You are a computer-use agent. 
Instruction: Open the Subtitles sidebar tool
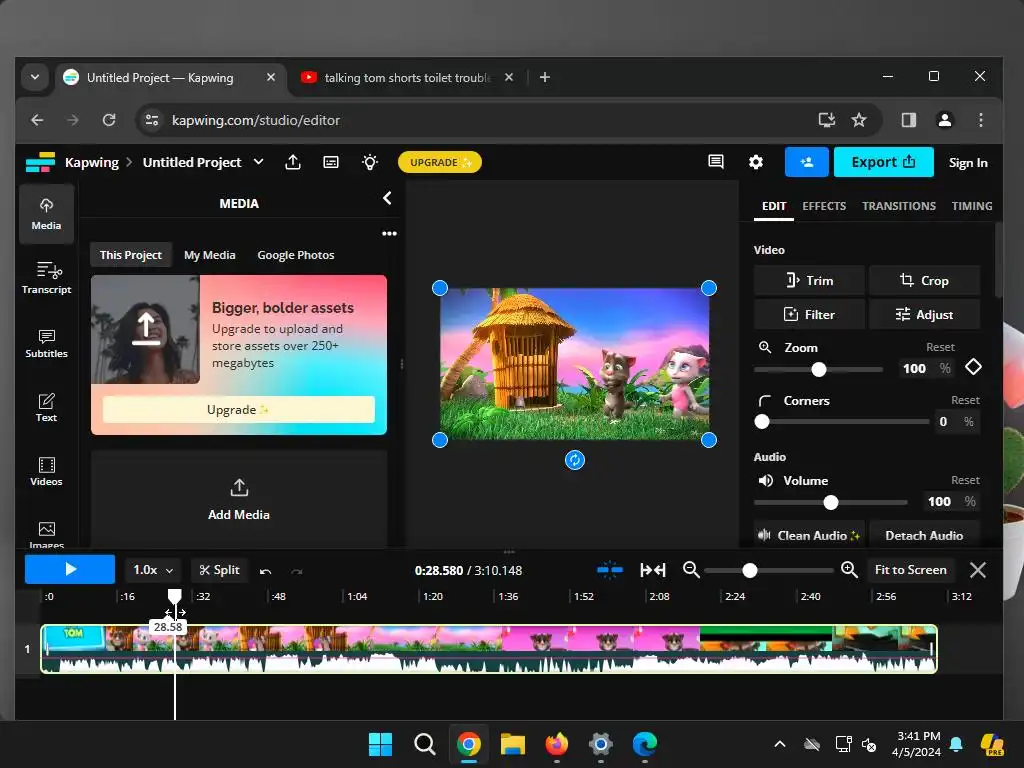[46, 343]
